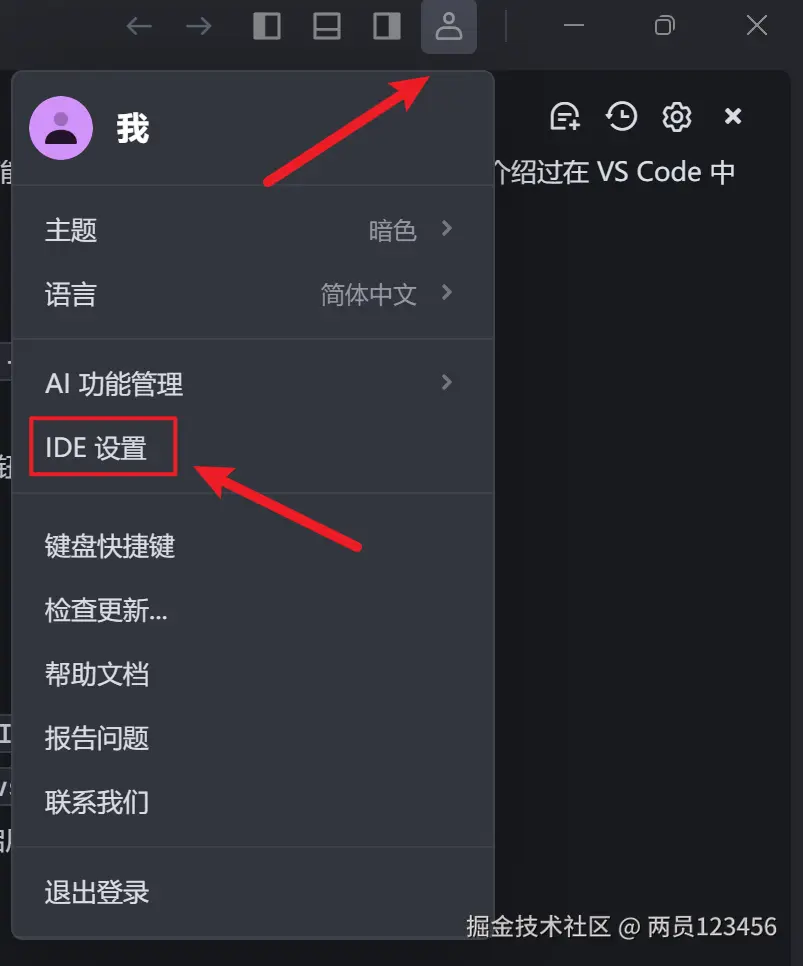Click the forward navigation arrow
This screenshot has width=803, height=966.
pyautogui.click(x=198, y=26)
